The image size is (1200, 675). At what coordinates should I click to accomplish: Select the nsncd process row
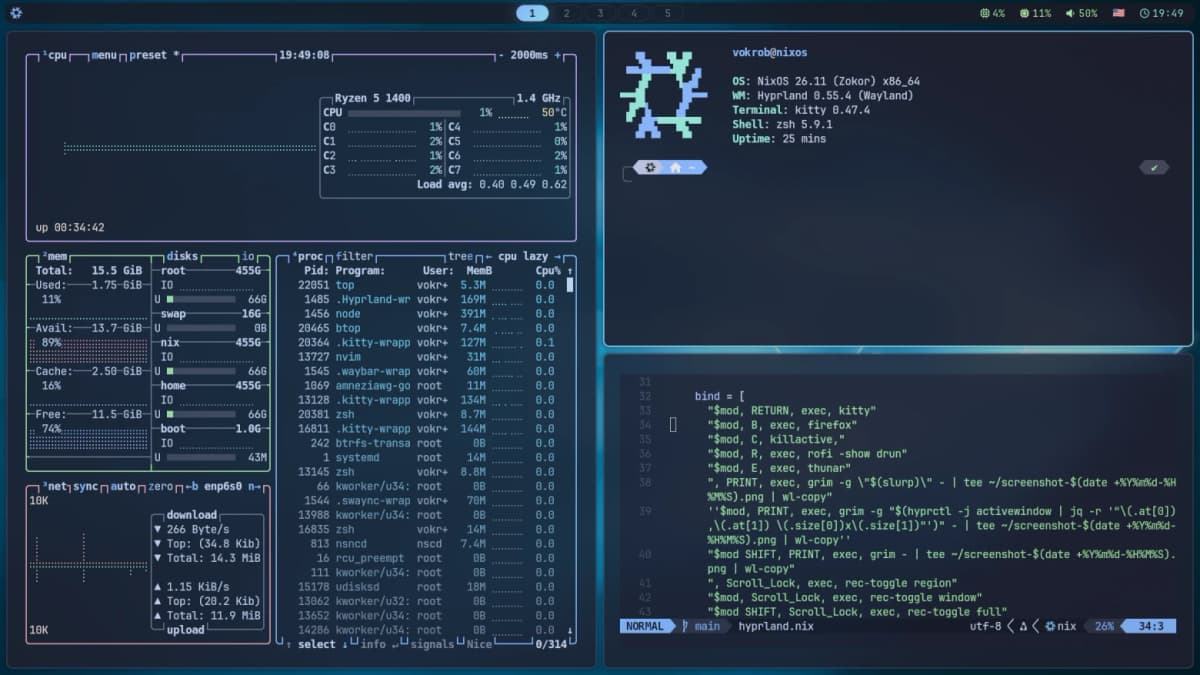(425, 544)
